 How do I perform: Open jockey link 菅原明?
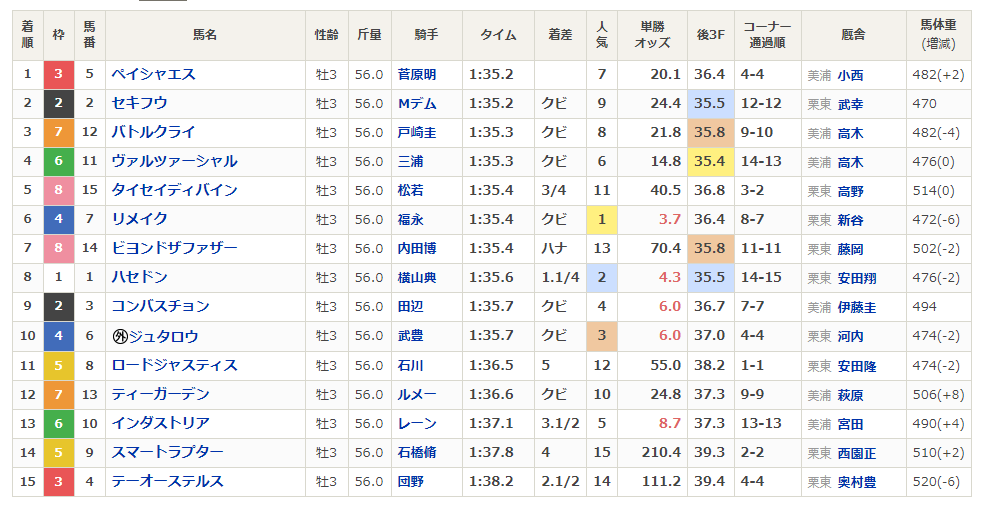(416, 75)
